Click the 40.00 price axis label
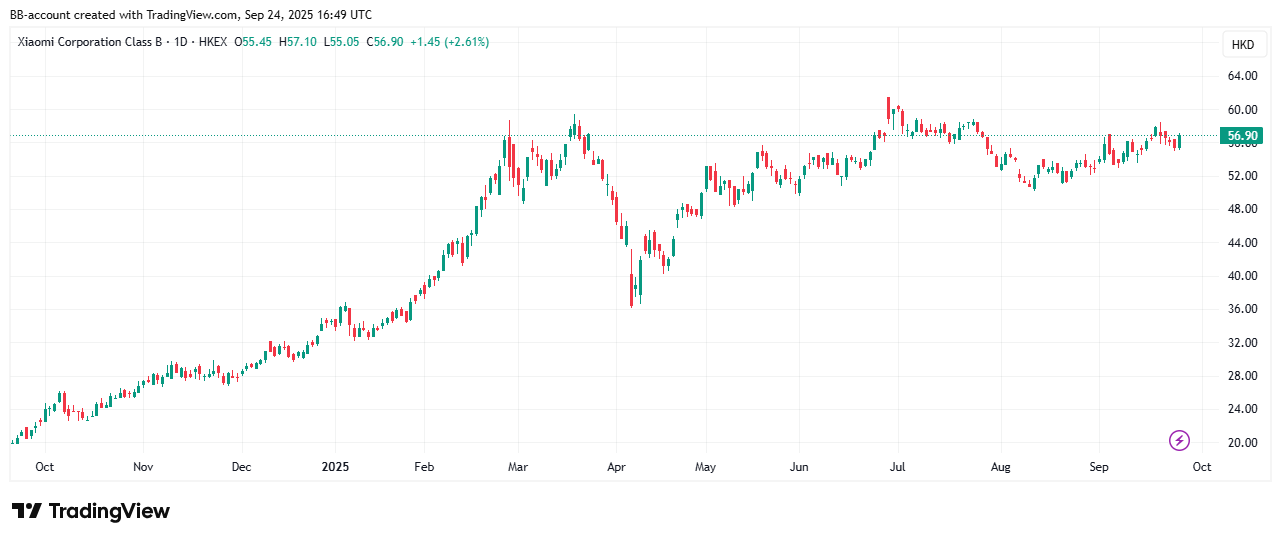Screen dimensions: 1281x541 (1242, 276)
